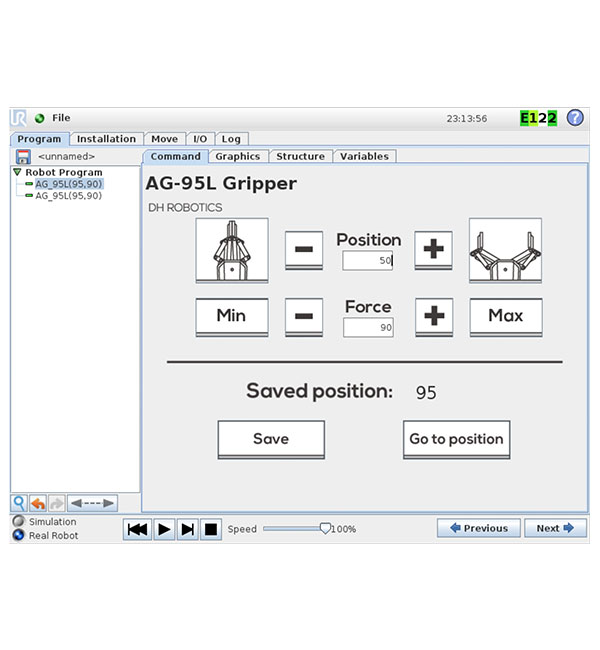The width and height of the screenshot is (600, 650).
Task: Select the Variables sub-tab
Action: pos(364,156)
